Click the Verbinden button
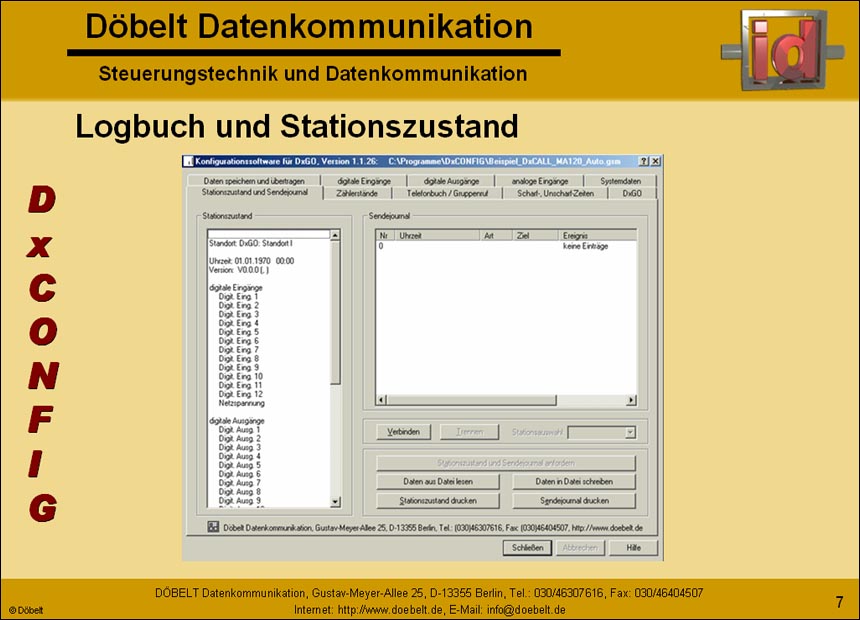860x620 pixels. (x=404, y=431)
